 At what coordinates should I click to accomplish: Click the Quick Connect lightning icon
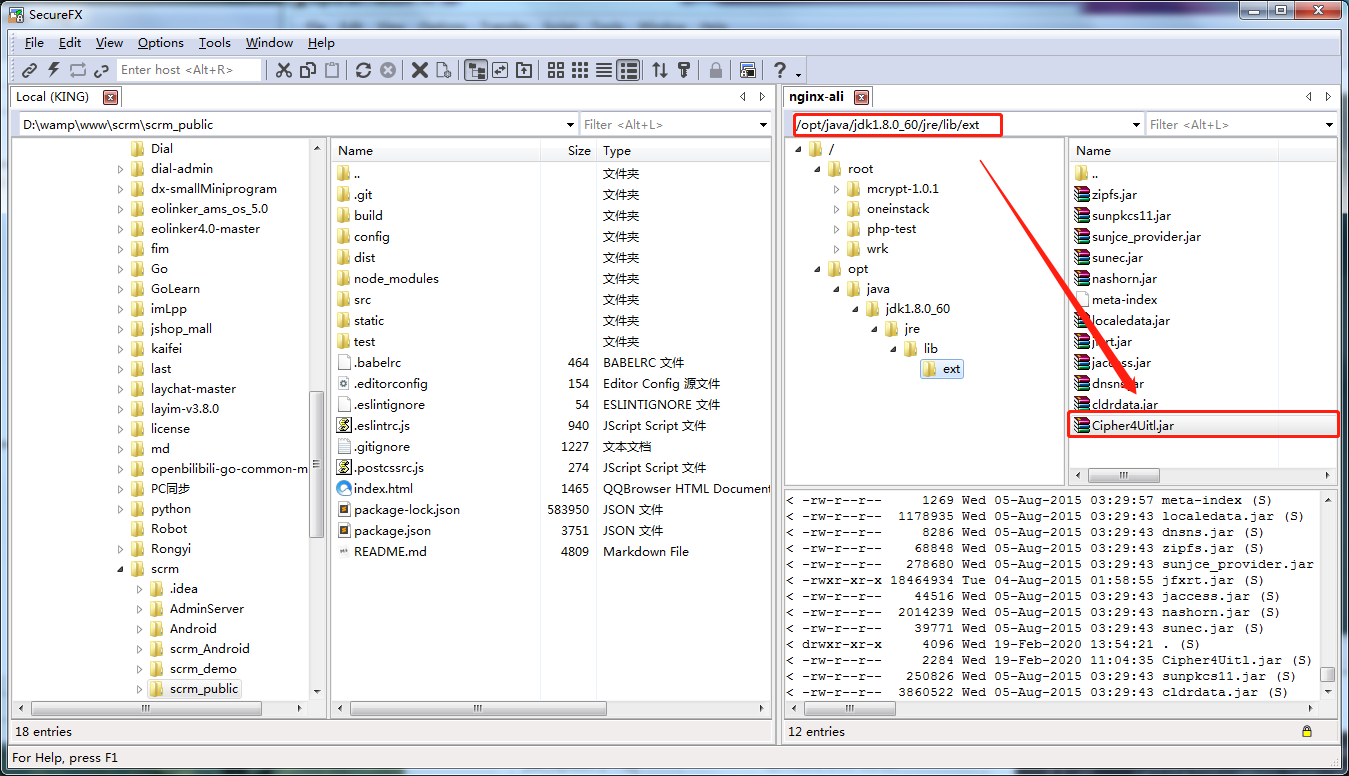[54, 70]
